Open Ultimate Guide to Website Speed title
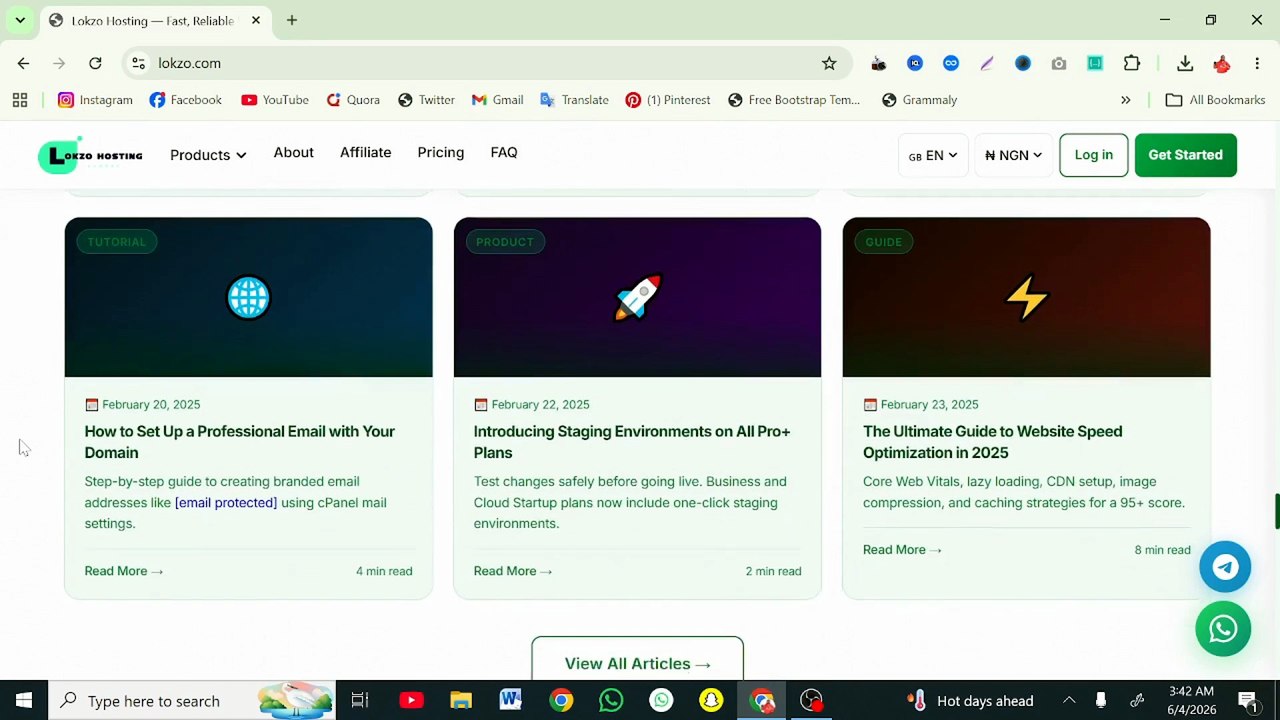 992,442
